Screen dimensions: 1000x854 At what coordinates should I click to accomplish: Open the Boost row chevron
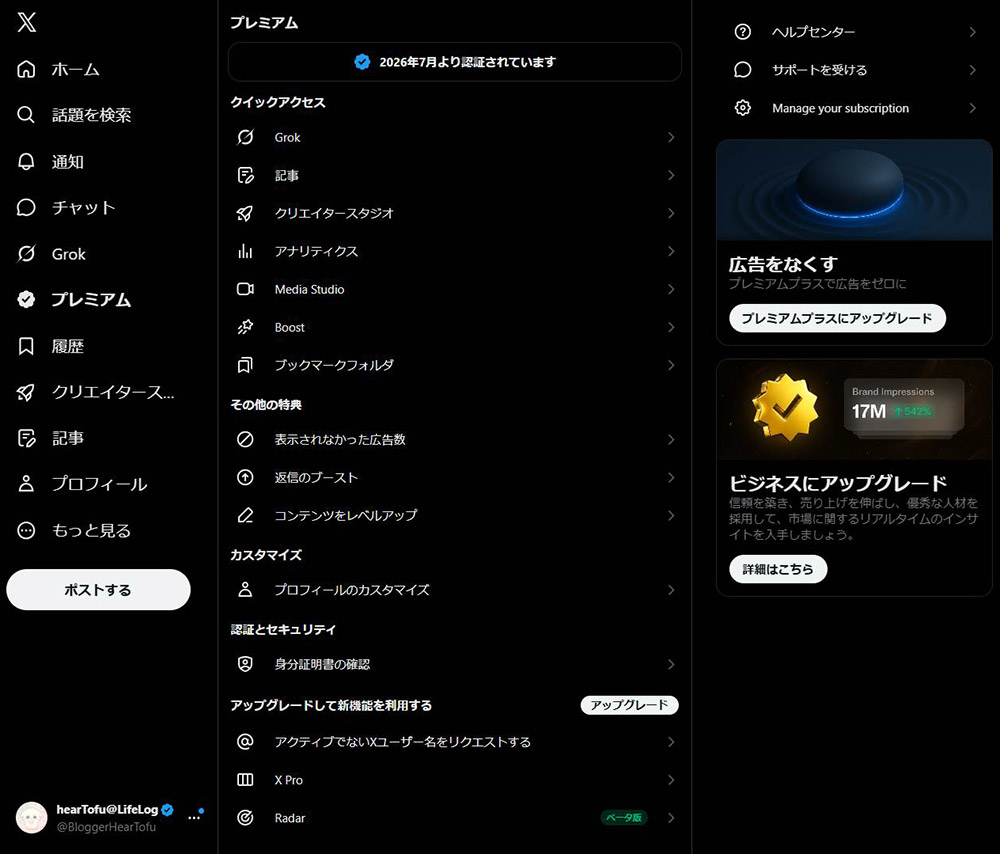pos(671,327)
